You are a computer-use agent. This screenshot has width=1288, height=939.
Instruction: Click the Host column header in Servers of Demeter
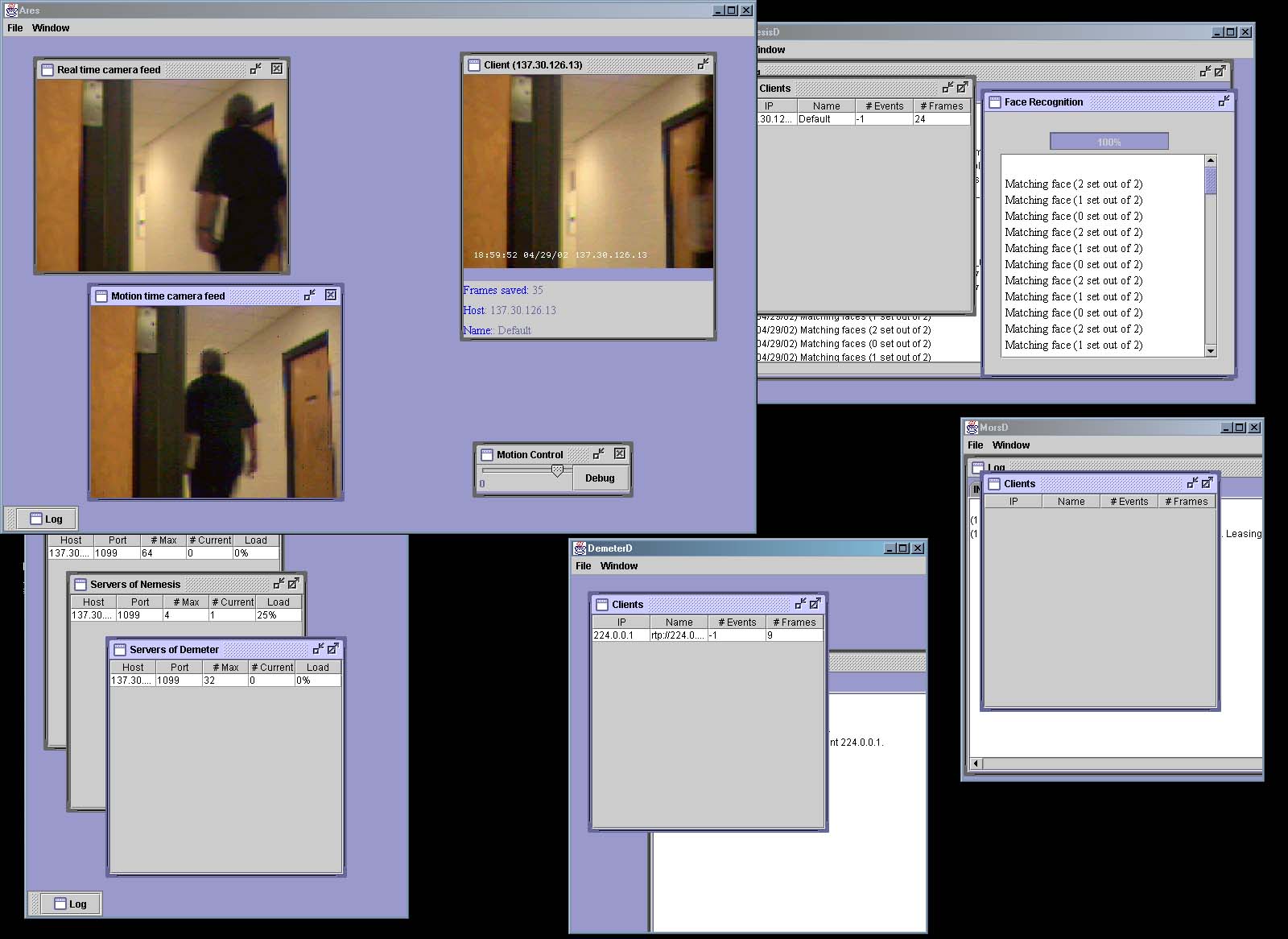pyautogui.click(x=133, y=668)
